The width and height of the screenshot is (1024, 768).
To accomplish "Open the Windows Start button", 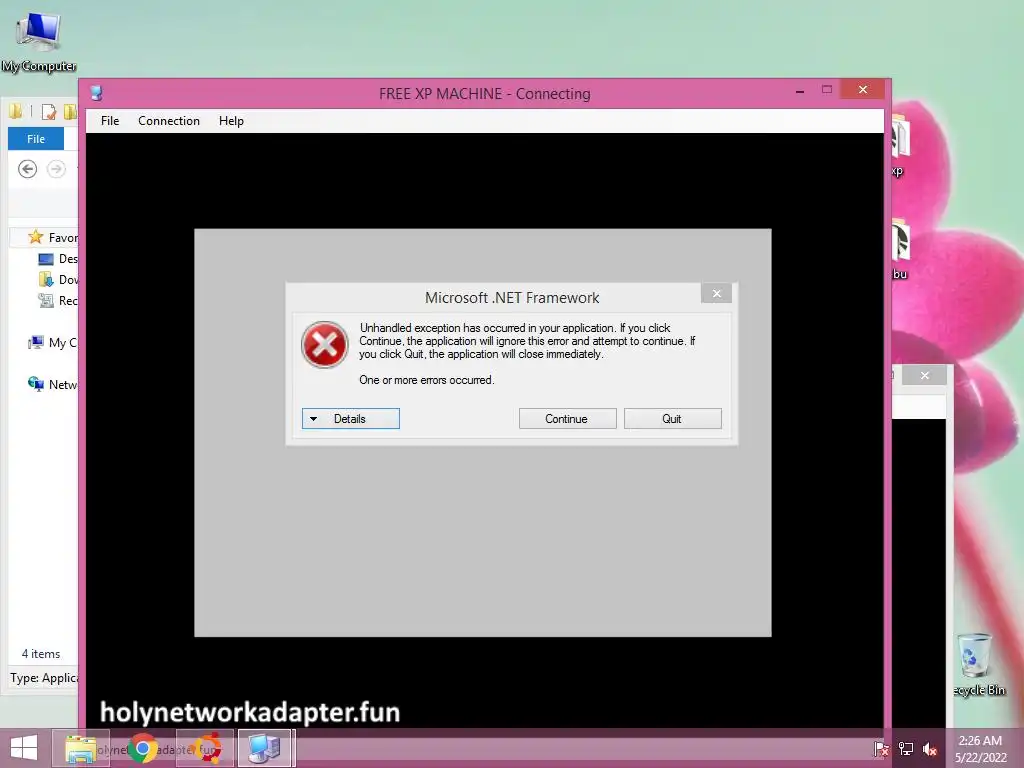I will pos(24,748).
